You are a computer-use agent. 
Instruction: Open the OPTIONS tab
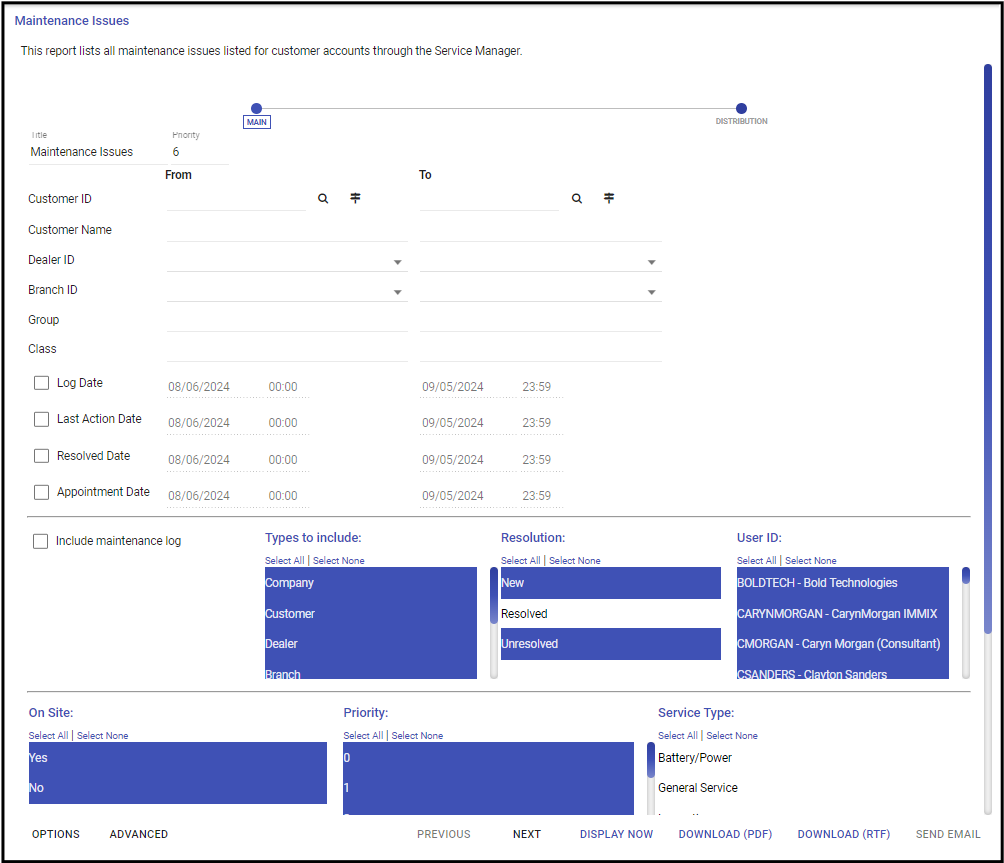(56, 834)
